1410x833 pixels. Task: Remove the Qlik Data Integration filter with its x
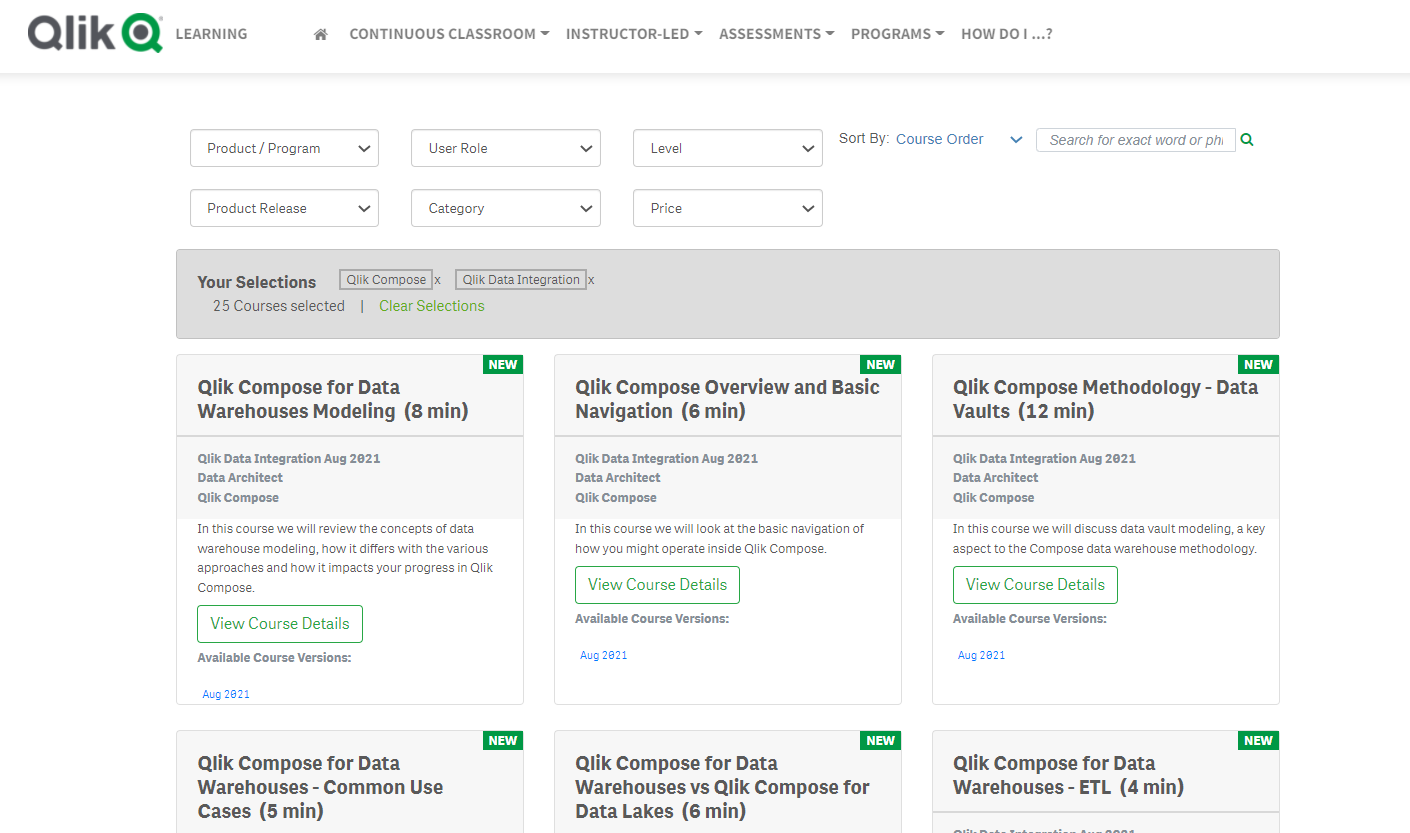coord(591,279)
